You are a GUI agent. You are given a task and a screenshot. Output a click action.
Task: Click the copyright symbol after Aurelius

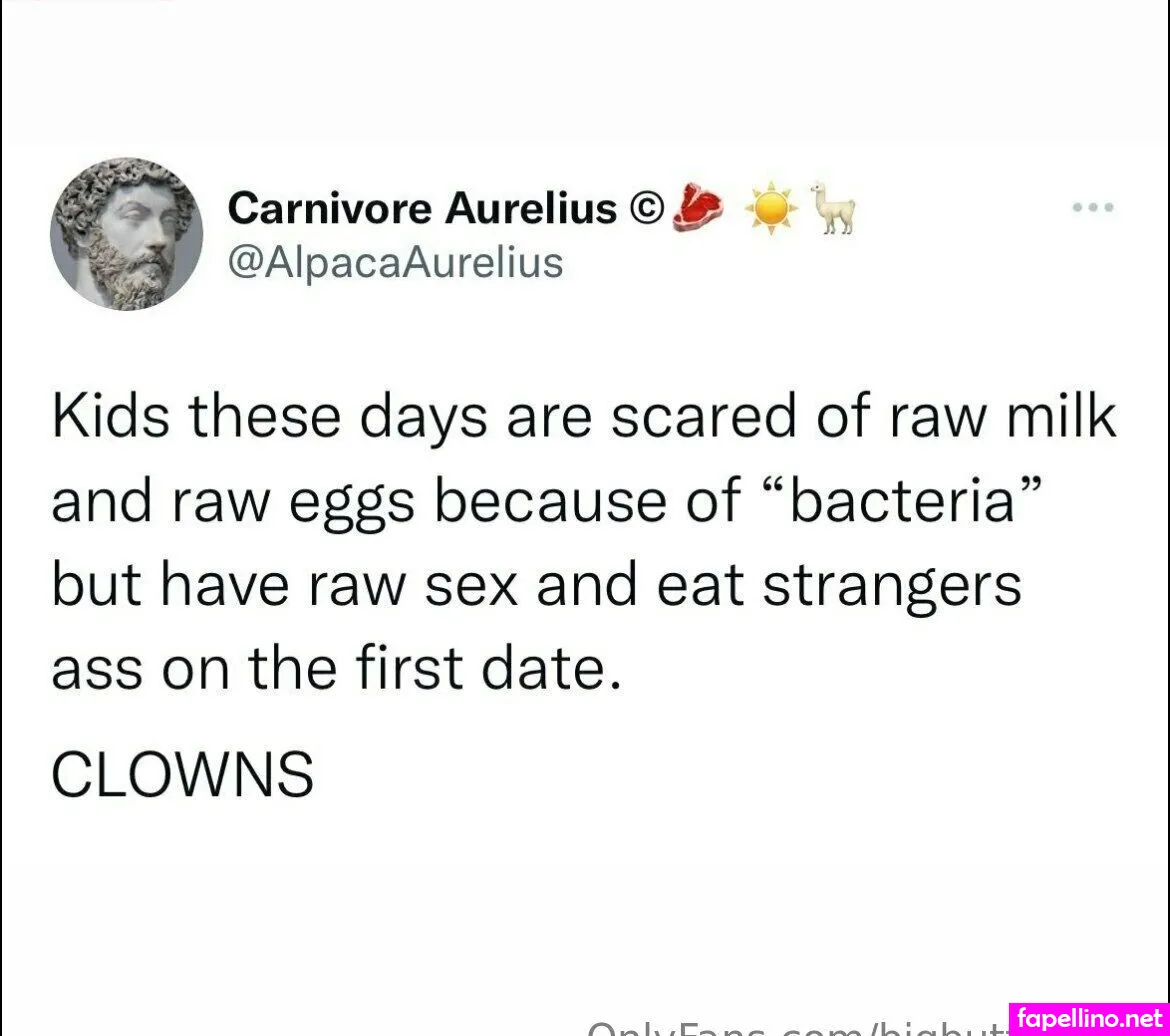point(647,208)
